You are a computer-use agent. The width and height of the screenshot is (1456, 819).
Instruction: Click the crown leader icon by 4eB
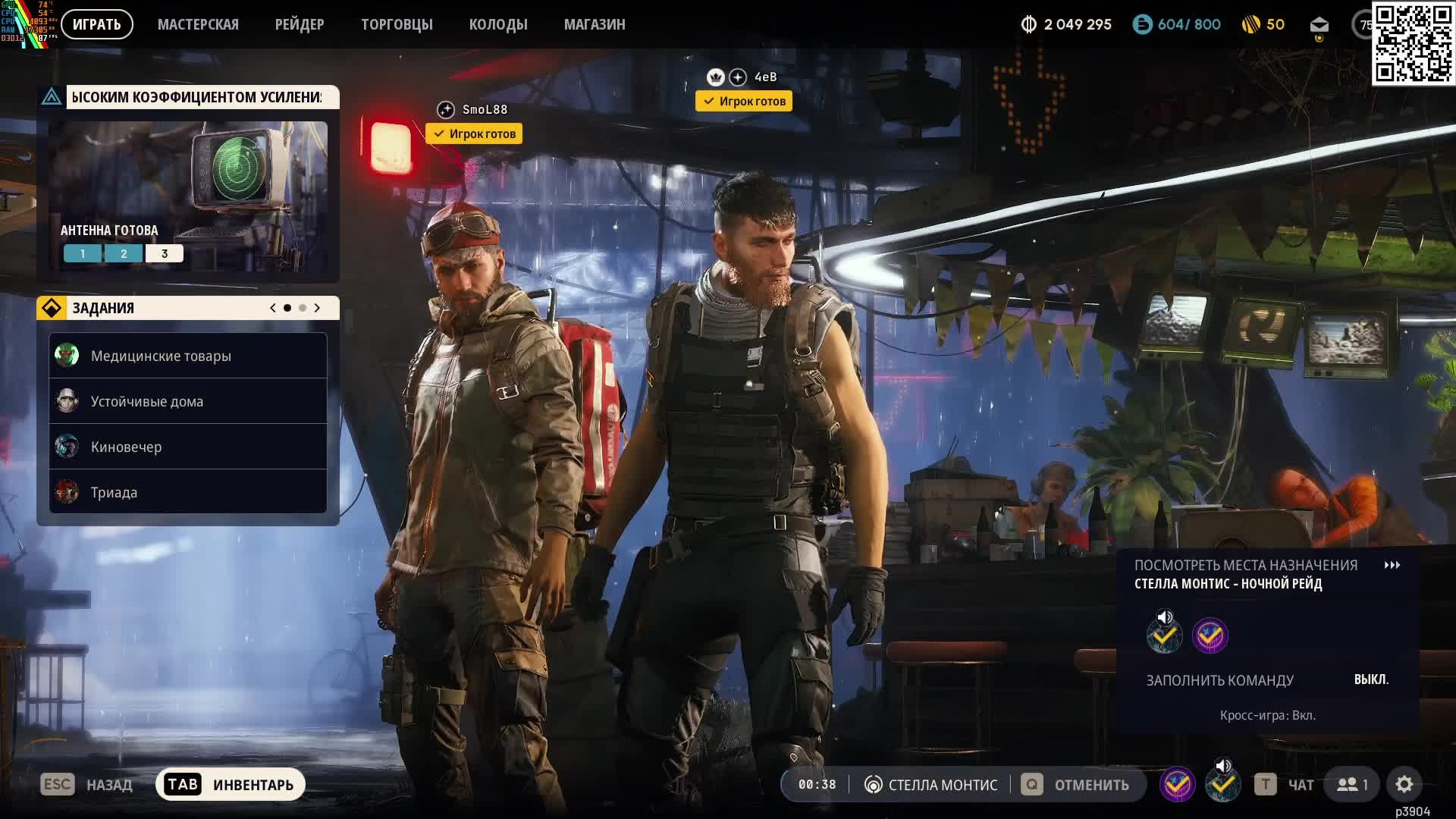pos(715,77)
